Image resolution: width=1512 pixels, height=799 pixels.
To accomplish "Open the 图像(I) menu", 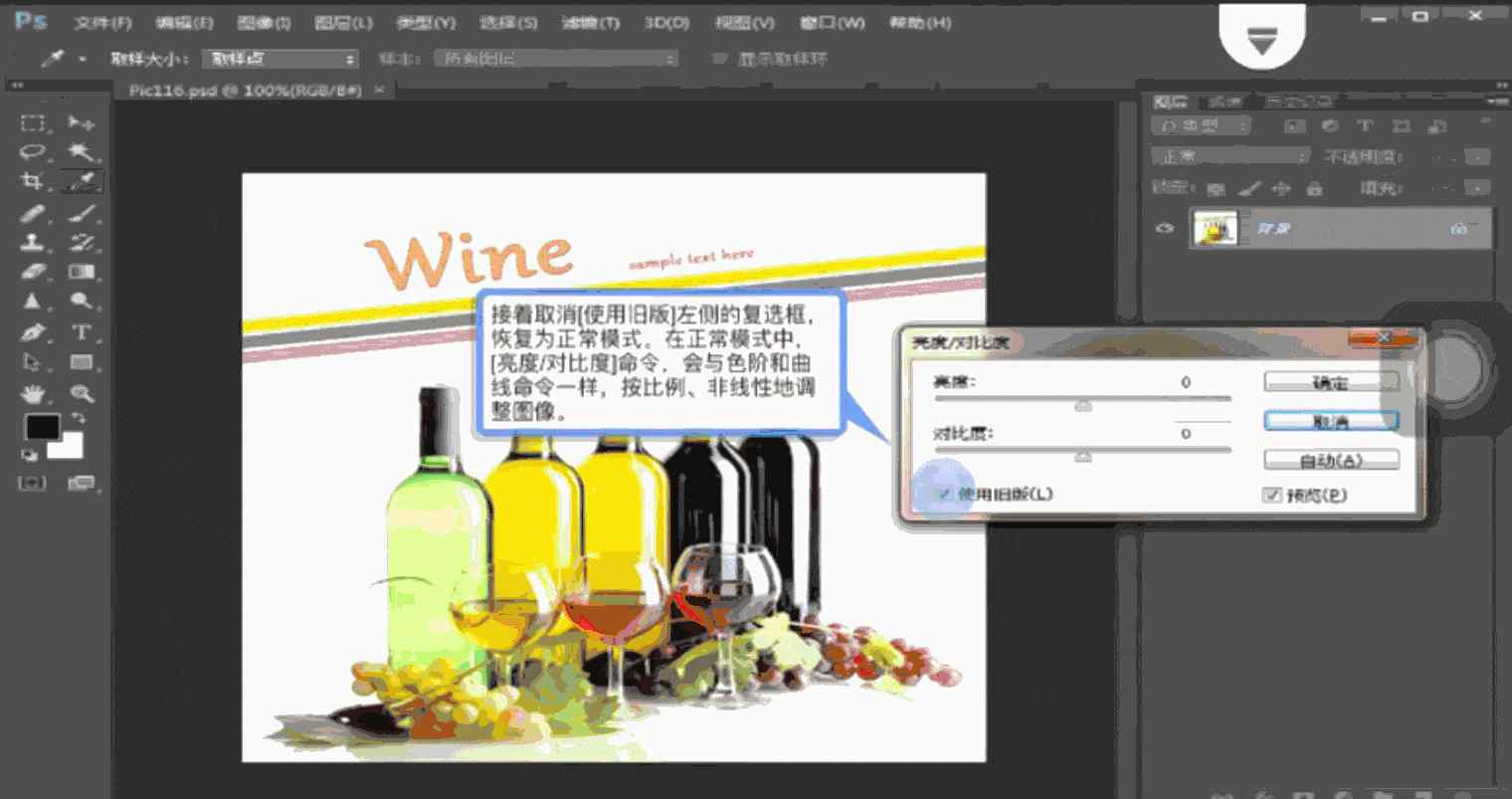I will [x=264, y=22].
